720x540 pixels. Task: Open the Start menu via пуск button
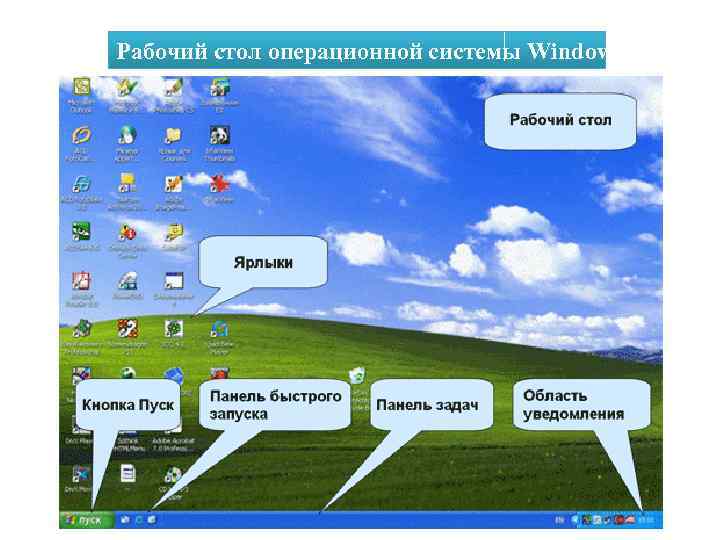tap(86, 520)
